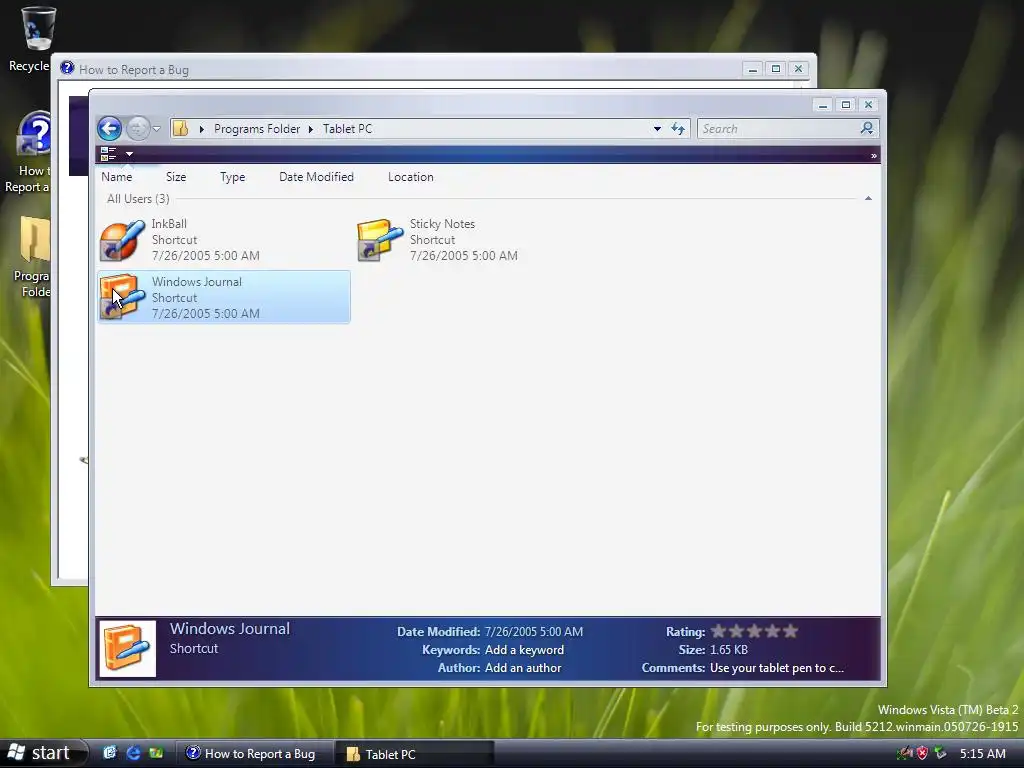Click the folder icon in address bar
This screenshot has width=1024, height=768.
[181, 129]
